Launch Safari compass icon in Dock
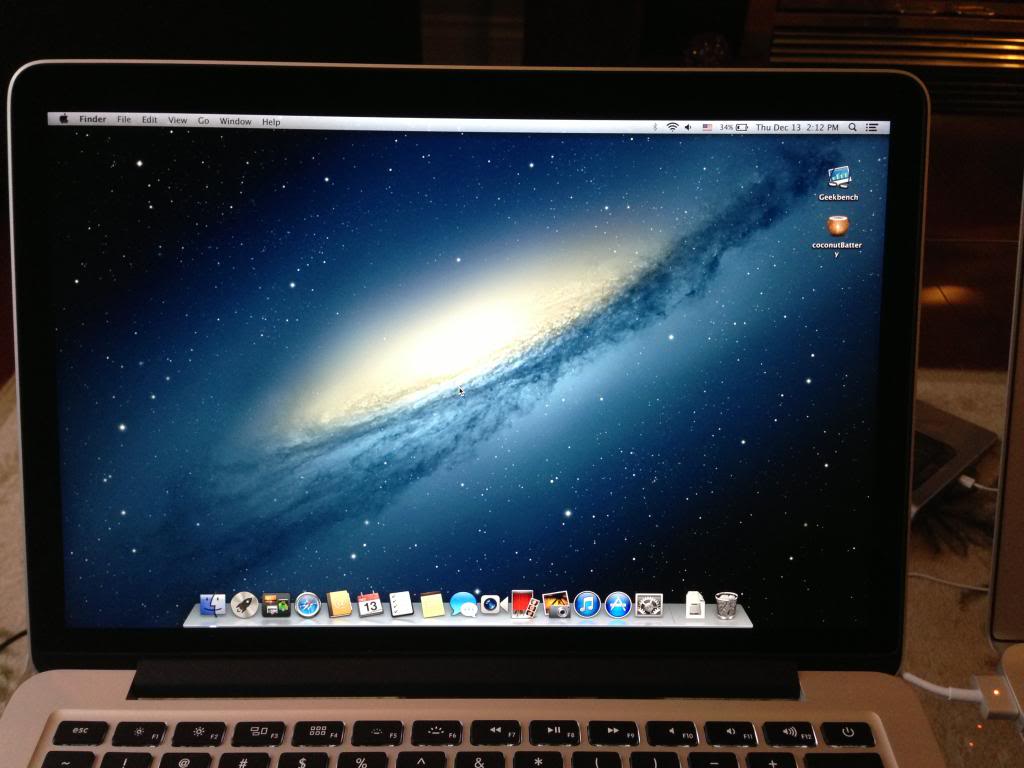 point(308,605)
